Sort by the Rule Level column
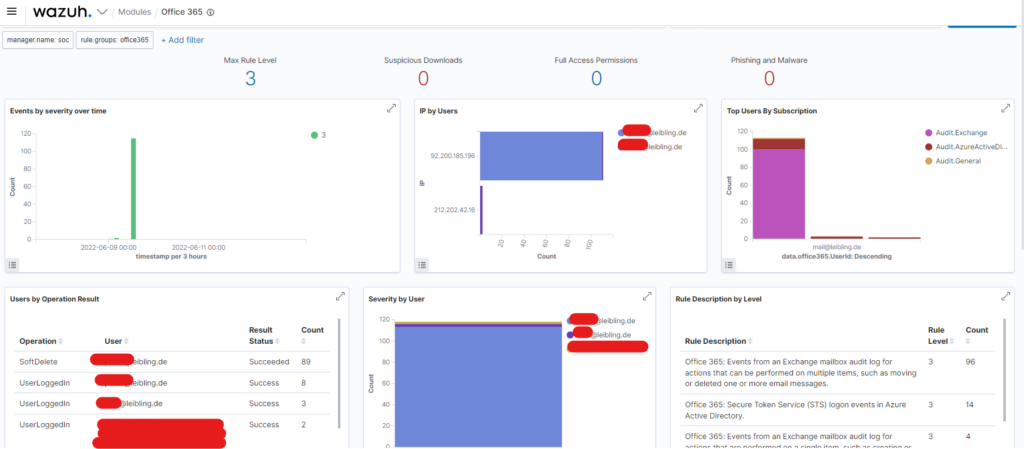 938,335
